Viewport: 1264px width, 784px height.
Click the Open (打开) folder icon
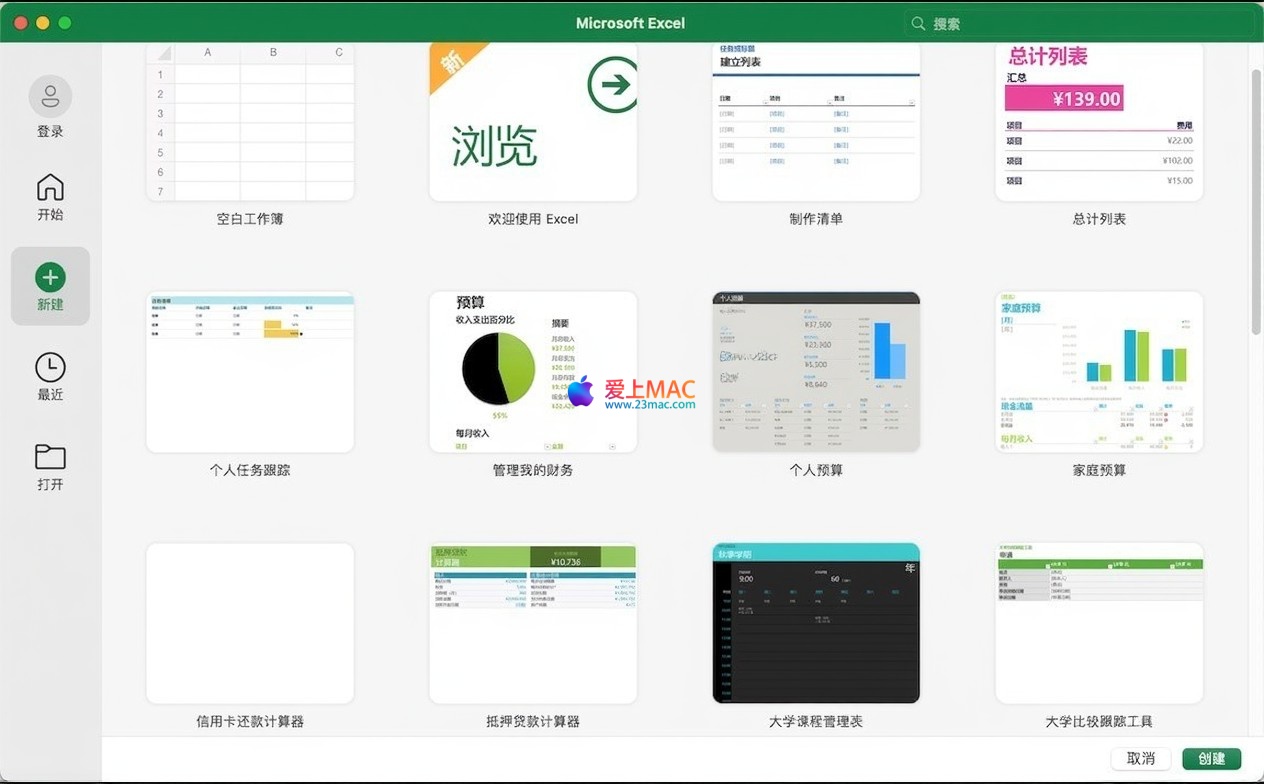point(50,457)
